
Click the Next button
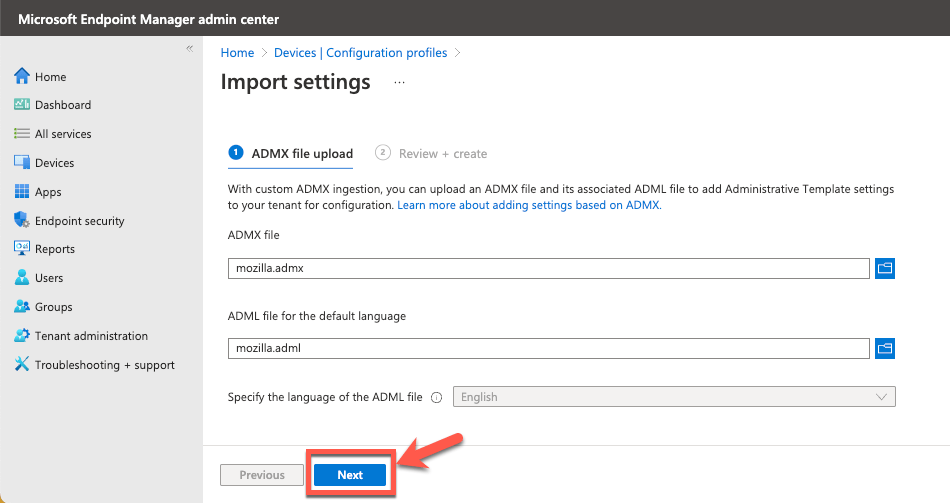click(350, 475)
